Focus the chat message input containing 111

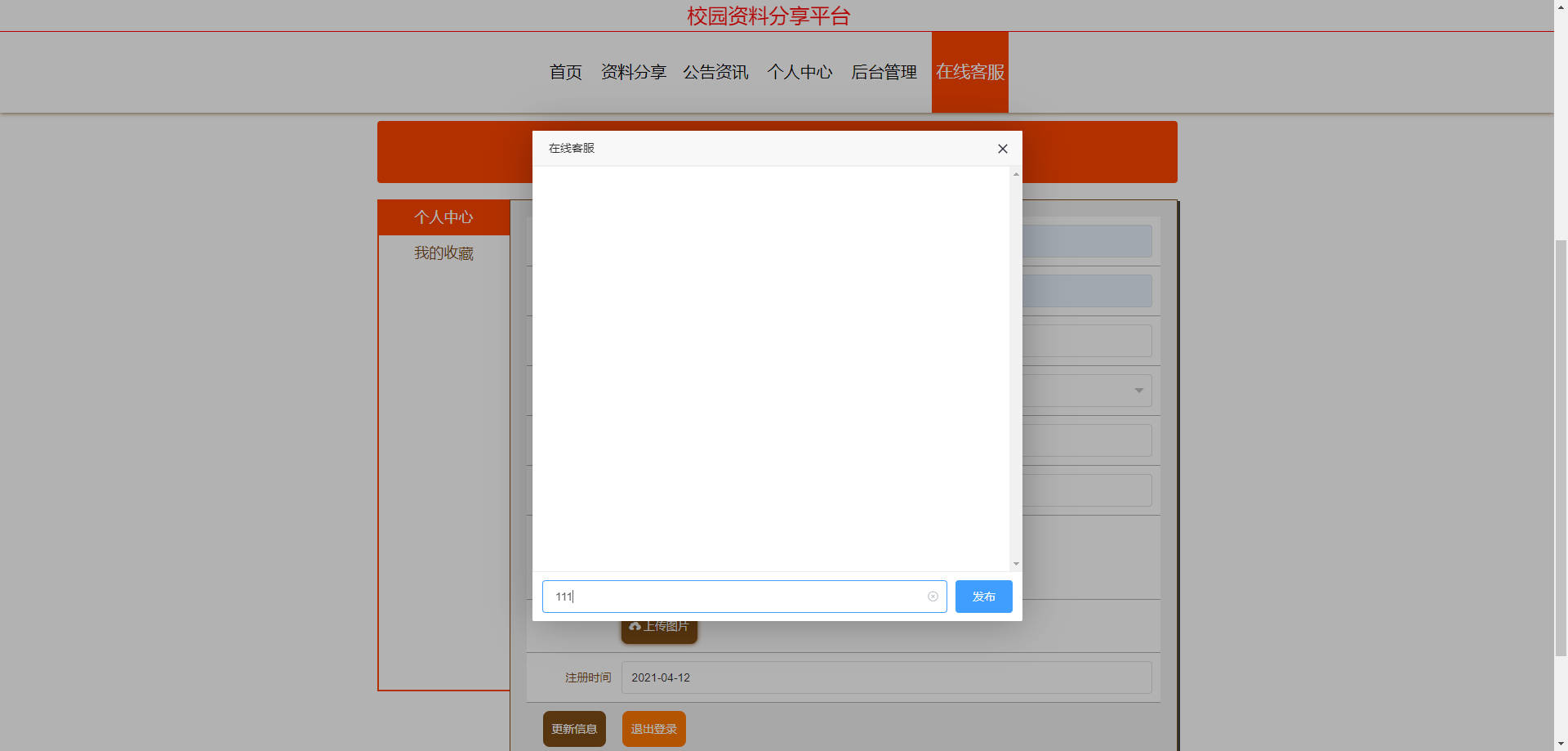click(744, 597)
